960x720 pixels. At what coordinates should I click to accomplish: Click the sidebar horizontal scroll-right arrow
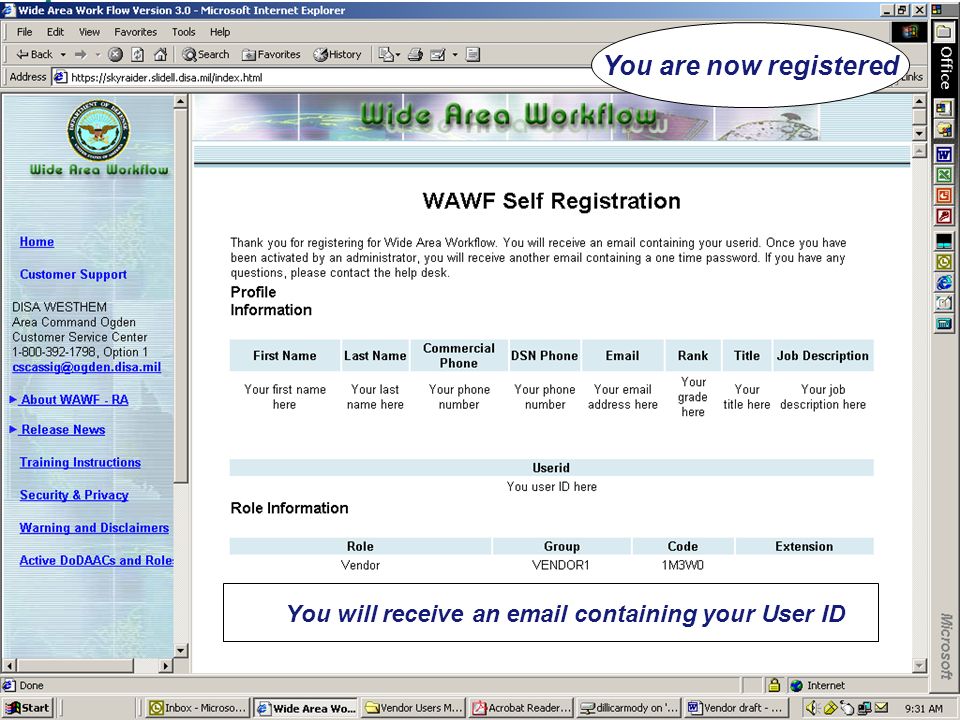click(x=166, y=665)
